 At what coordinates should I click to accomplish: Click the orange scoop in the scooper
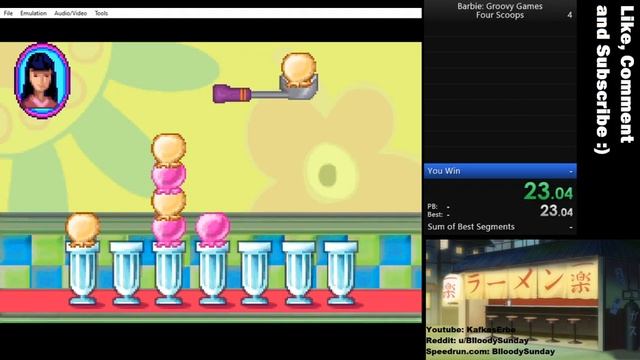(299, 69)
